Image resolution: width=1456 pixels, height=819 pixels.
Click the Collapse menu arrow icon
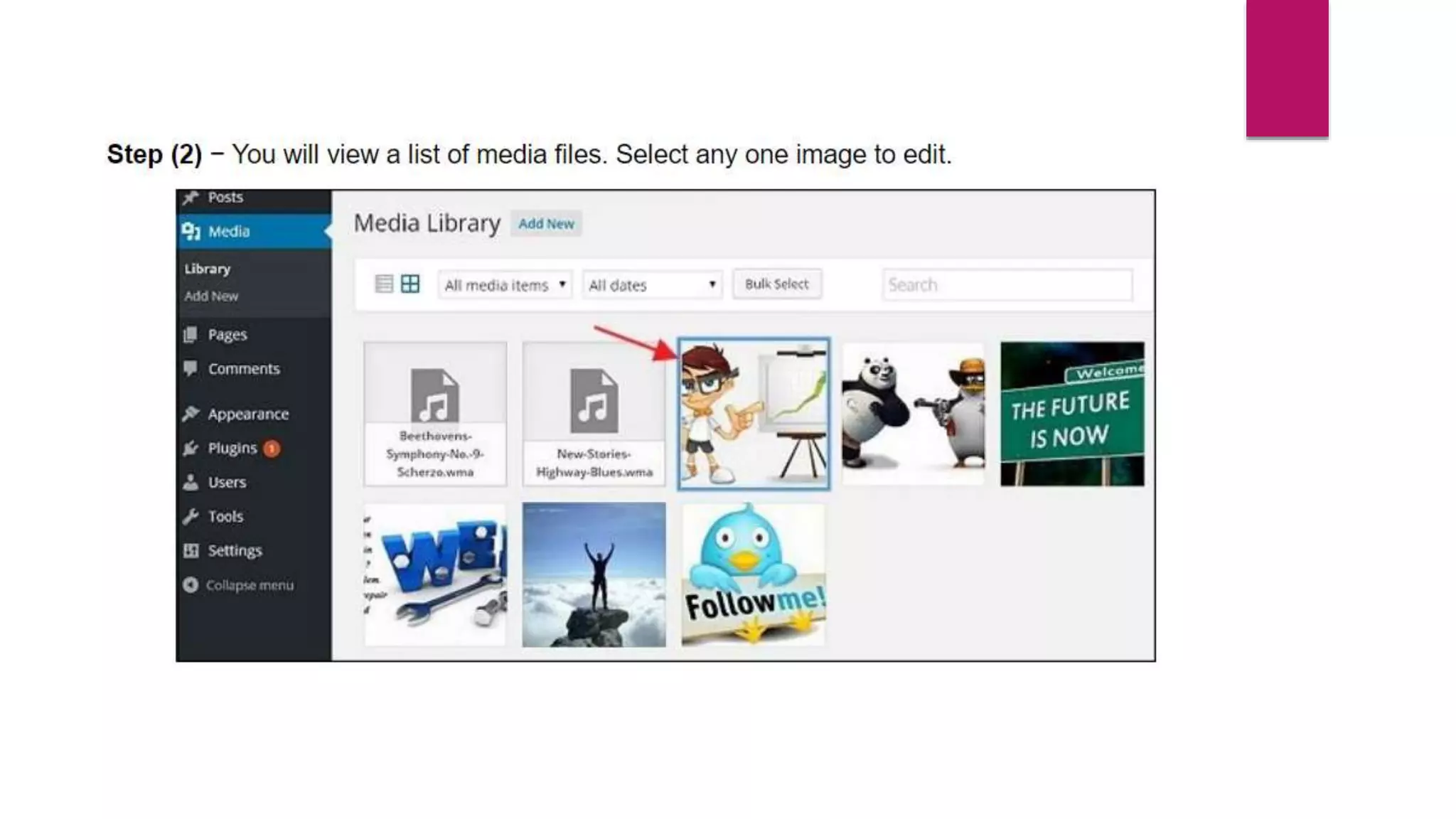190,585
